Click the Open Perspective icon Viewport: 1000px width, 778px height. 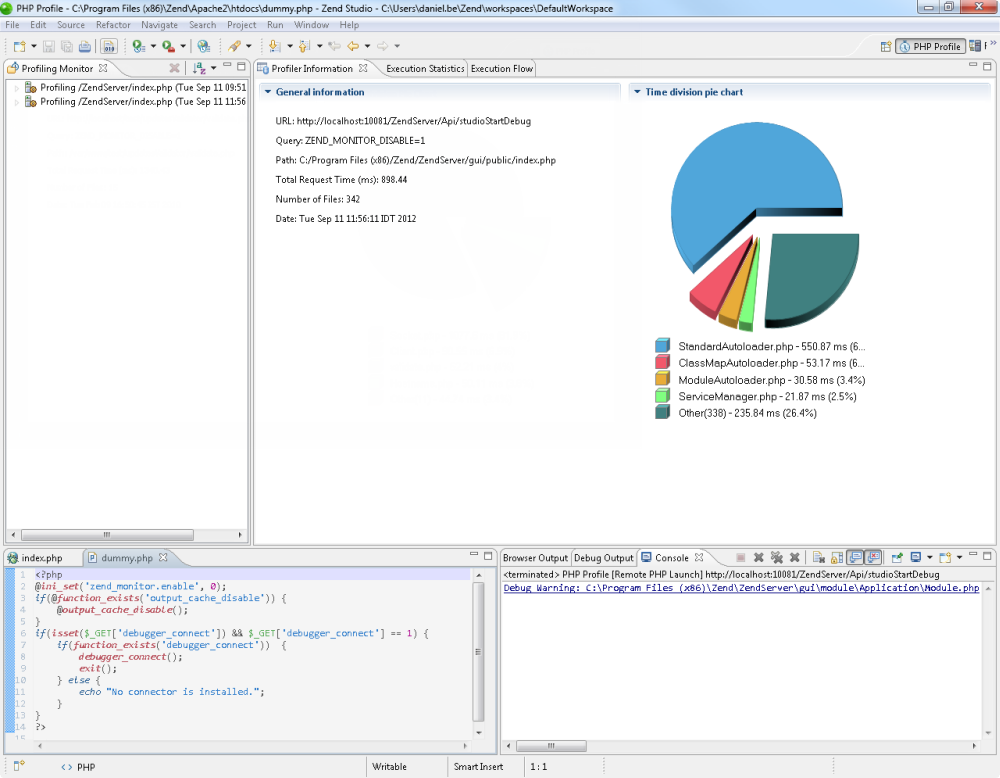click(x=886, y=46)
